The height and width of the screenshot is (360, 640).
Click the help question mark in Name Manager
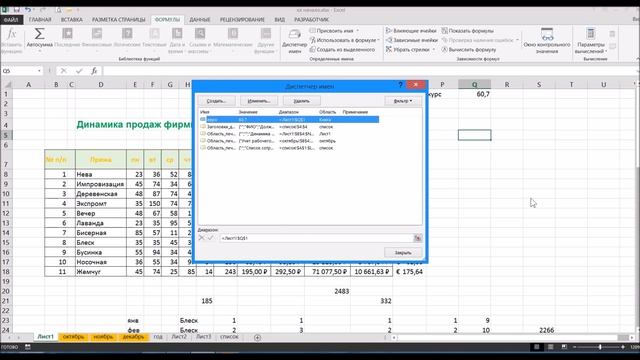[400, 84]
